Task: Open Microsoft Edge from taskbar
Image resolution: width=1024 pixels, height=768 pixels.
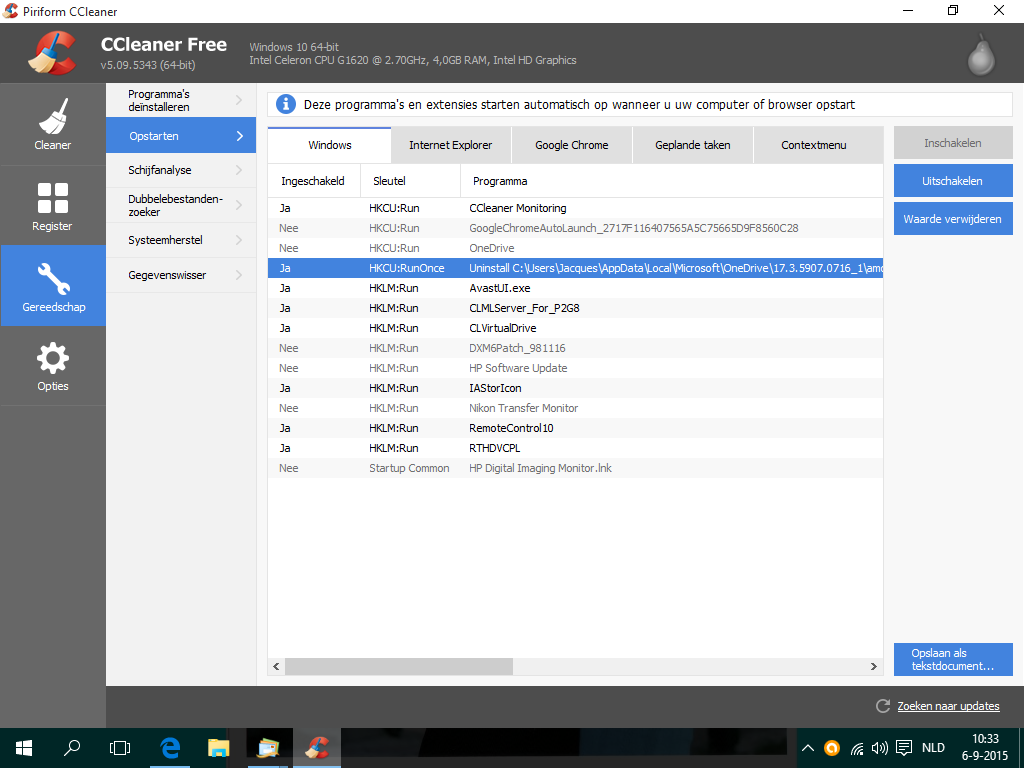Action: (170, 747)
